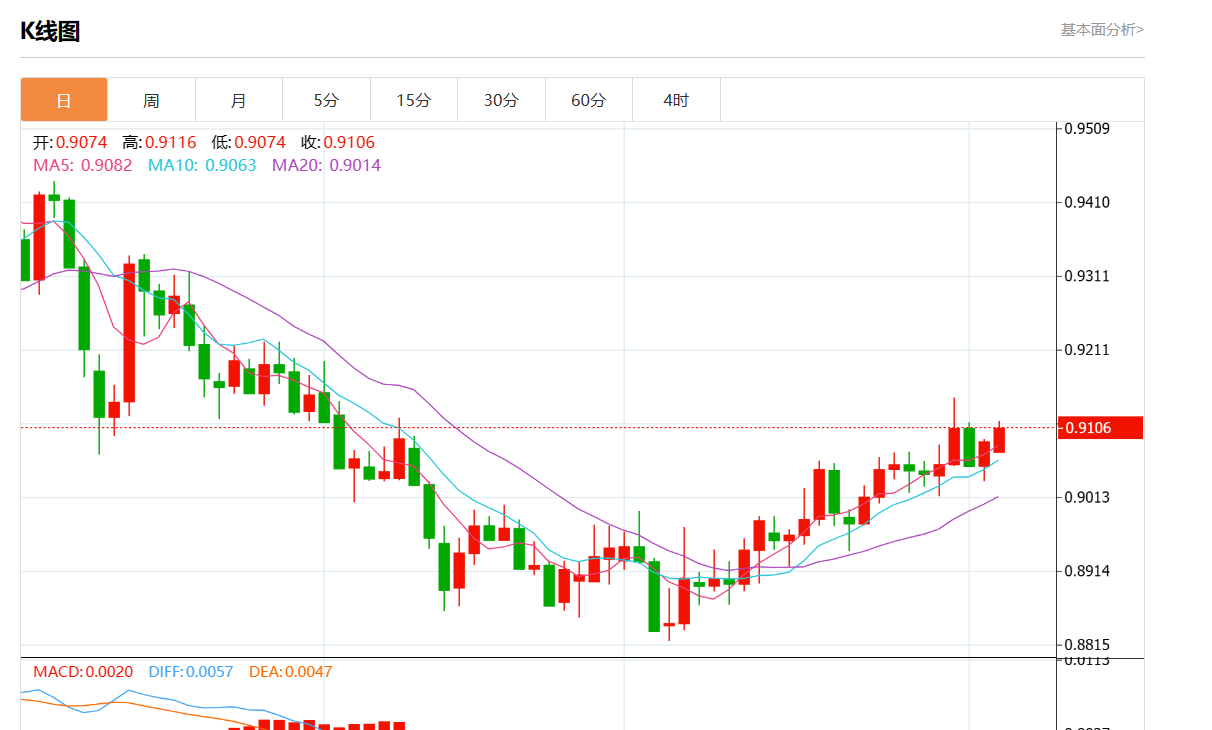
Task: Click the K线图 heading
Action: click(50, 31)
